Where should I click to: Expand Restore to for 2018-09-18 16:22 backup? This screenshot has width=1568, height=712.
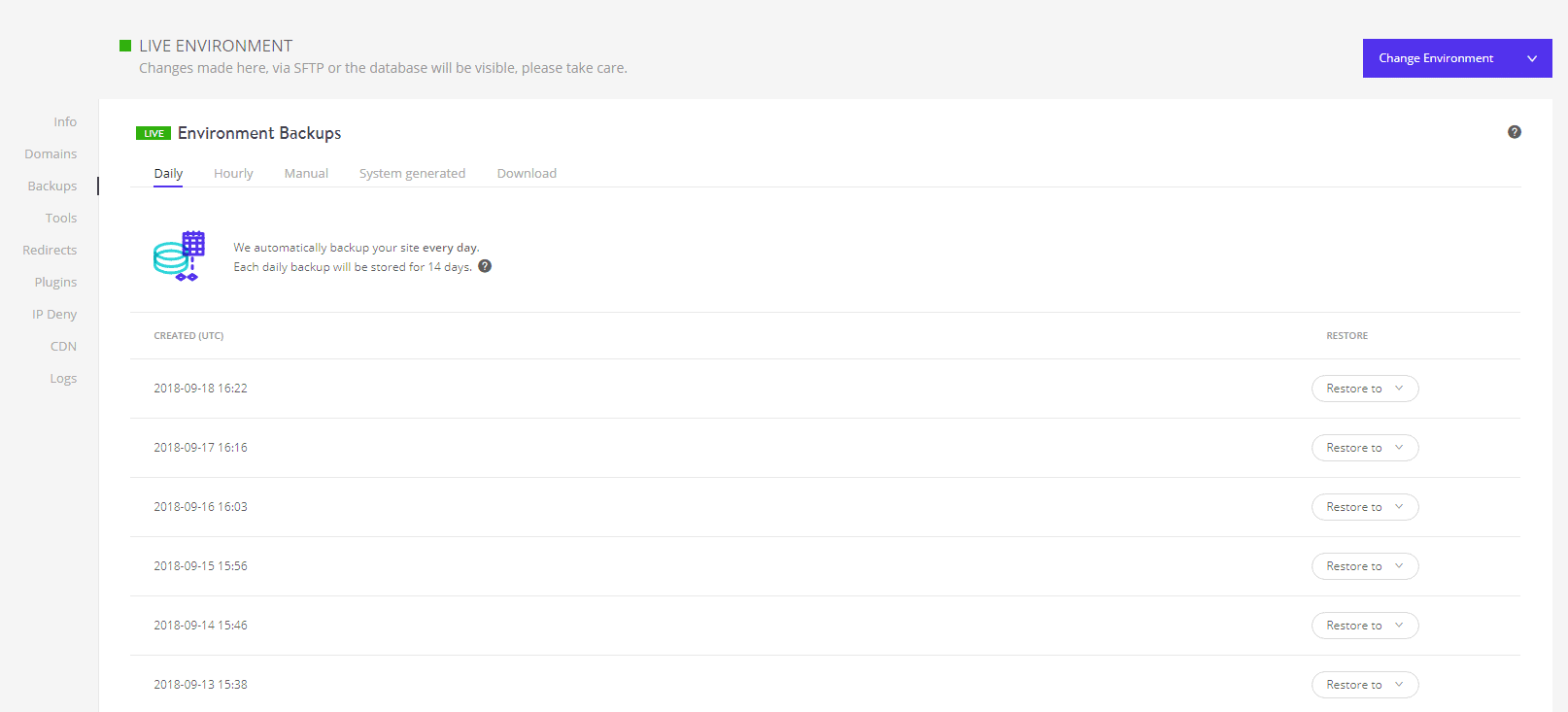tap(1365, 389)
